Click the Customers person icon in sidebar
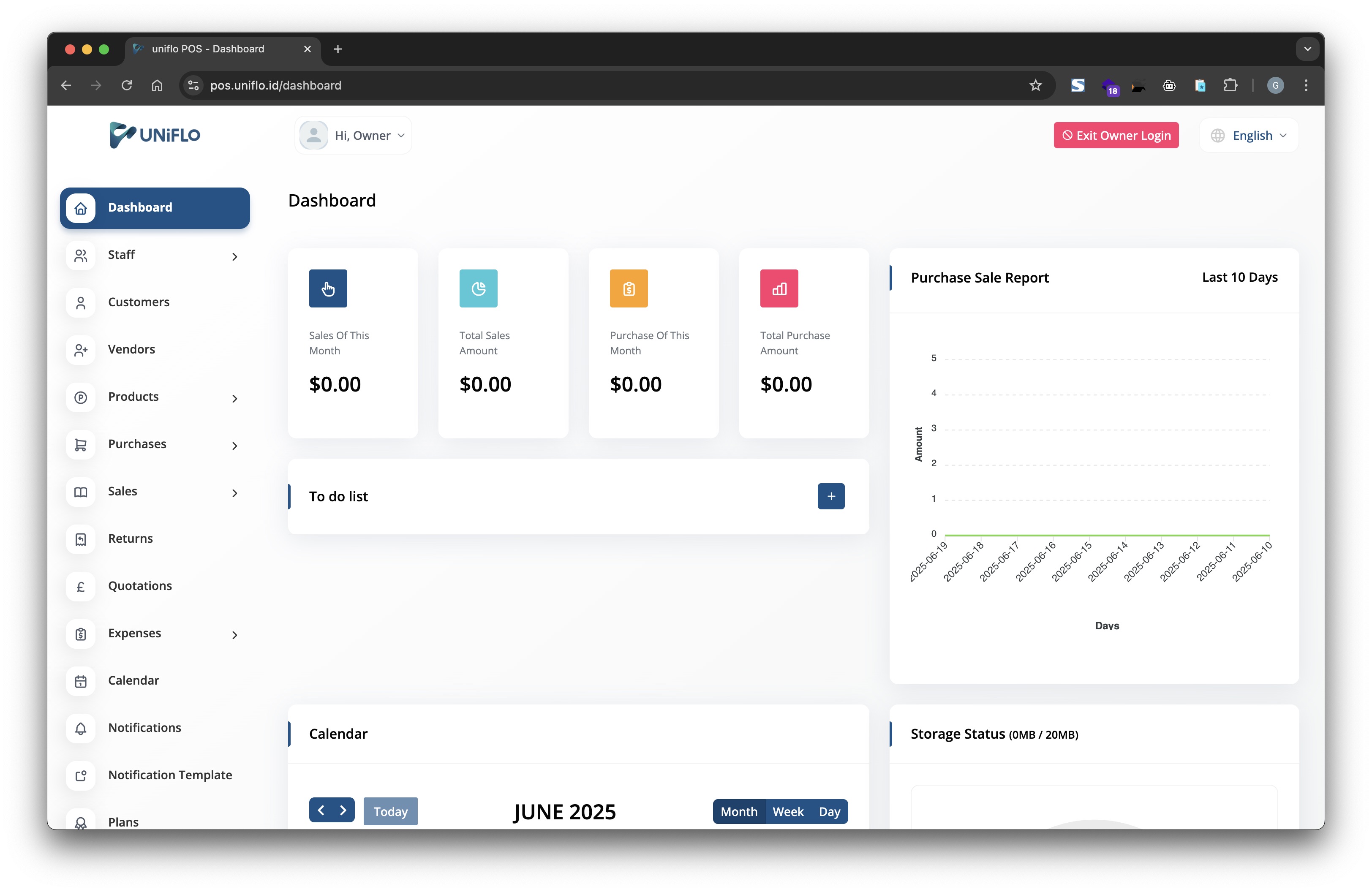 click(81, 302)
